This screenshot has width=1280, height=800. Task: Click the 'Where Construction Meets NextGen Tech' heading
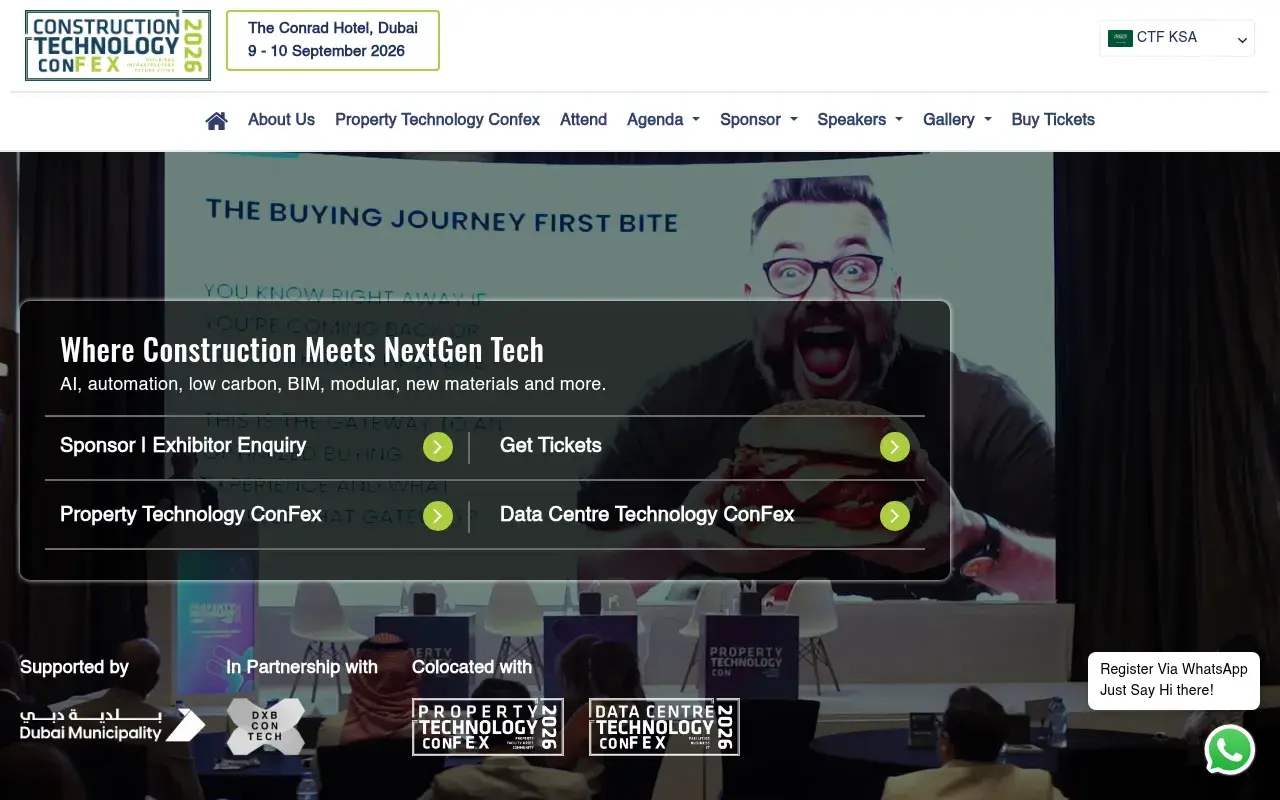302,350
